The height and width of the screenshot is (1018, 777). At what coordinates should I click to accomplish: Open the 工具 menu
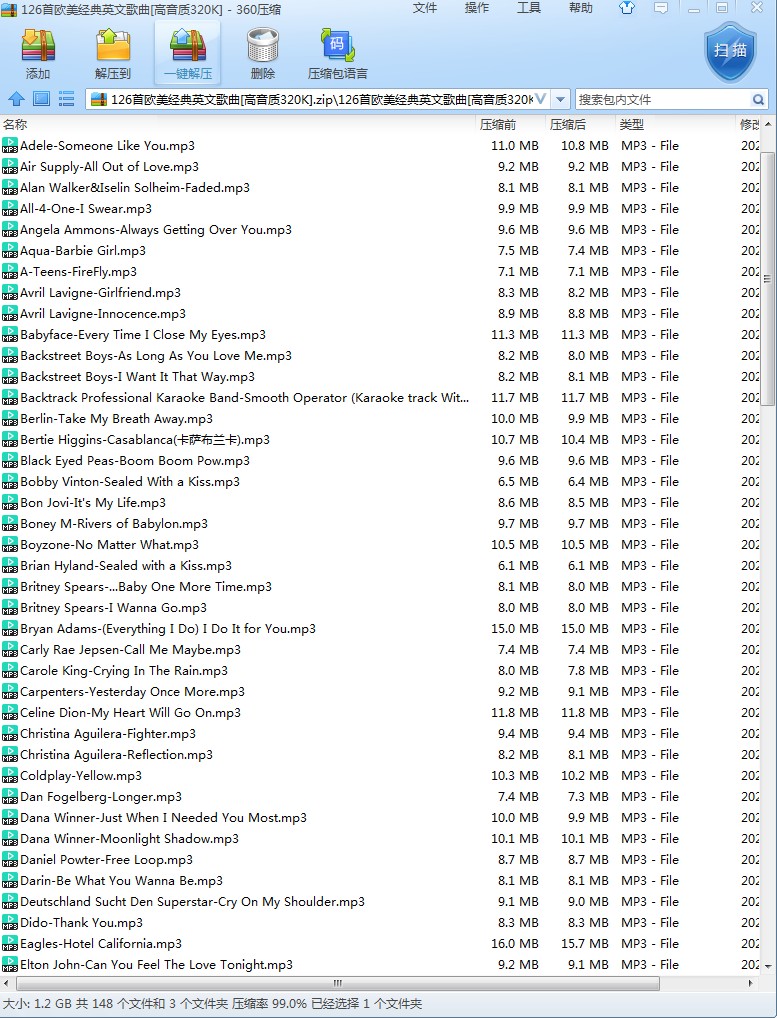pyautogui.click(x=528, y=8)
